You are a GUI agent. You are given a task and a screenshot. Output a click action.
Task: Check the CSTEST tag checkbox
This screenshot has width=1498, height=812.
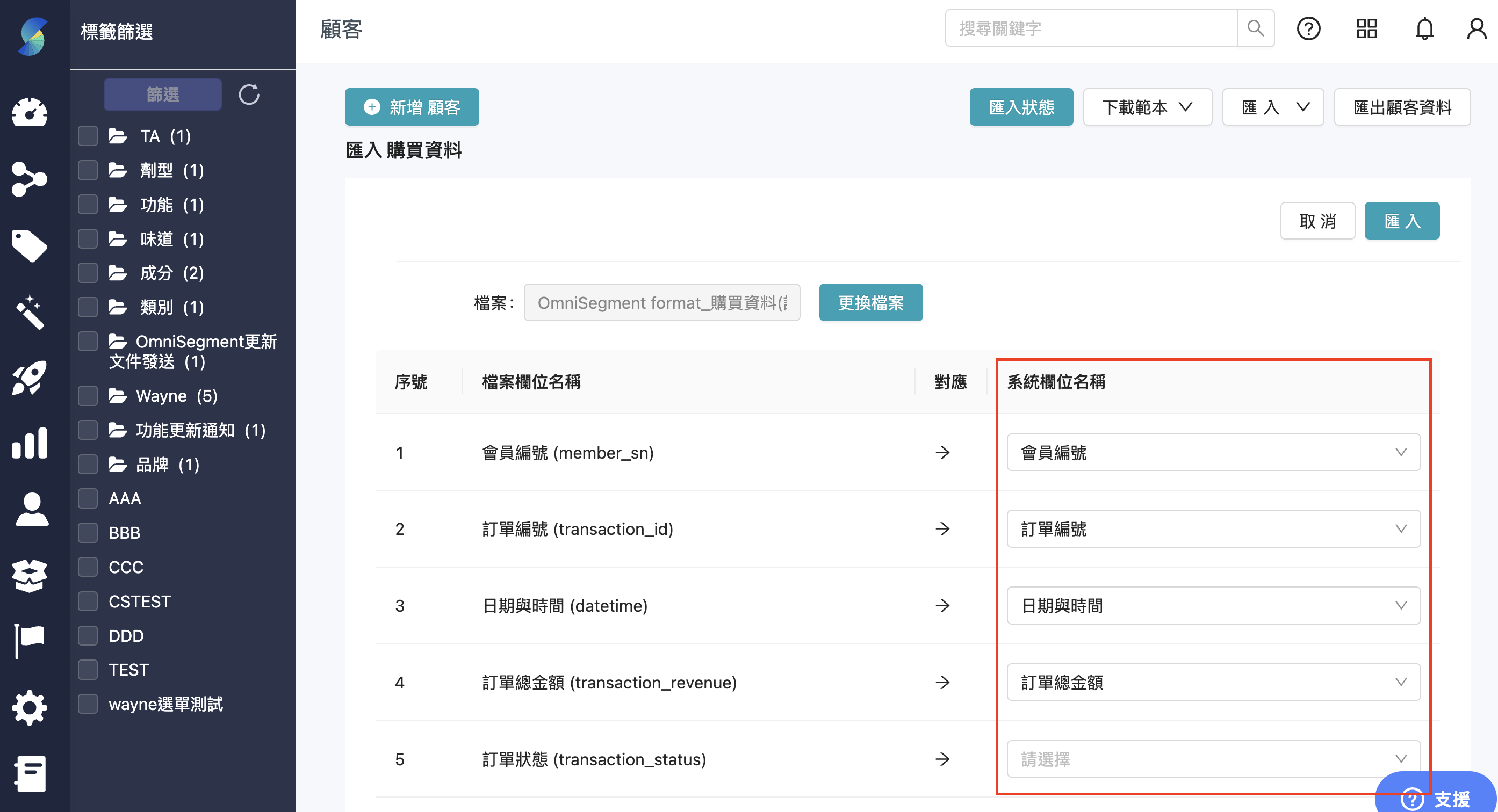pyautogui.click(x=88, y=601)
